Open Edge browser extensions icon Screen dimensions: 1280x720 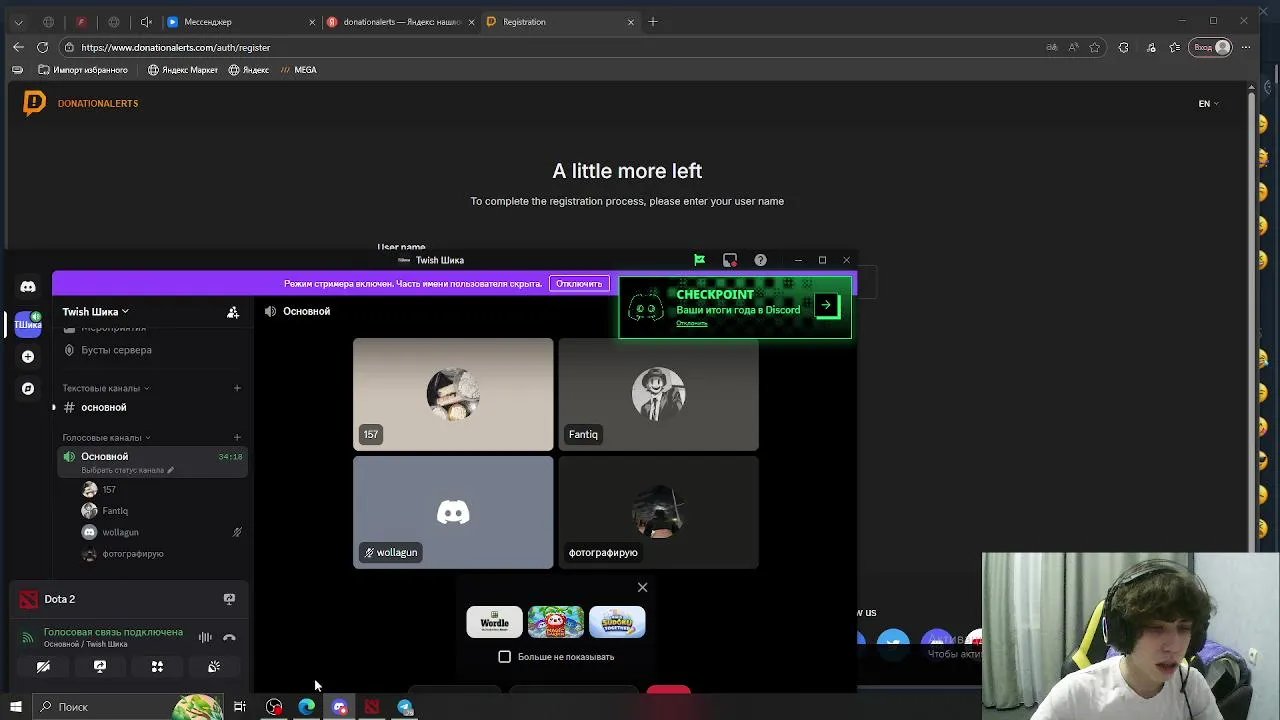(x=1123, y=47)
